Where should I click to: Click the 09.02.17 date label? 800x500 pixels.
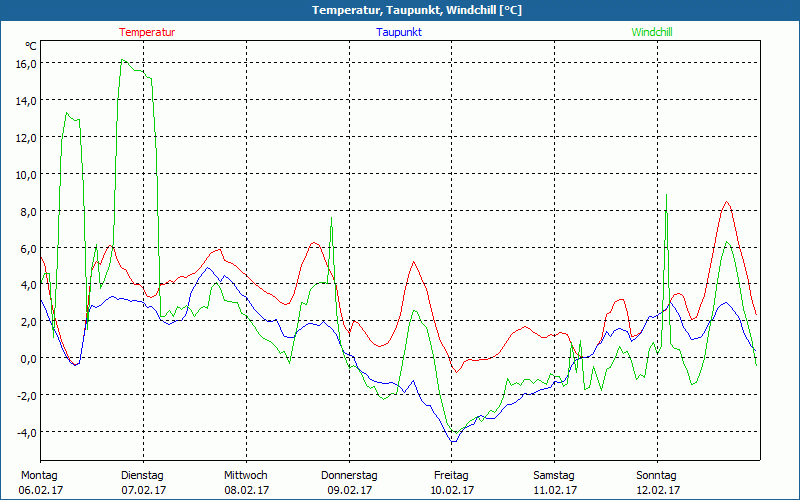point(349,490)
